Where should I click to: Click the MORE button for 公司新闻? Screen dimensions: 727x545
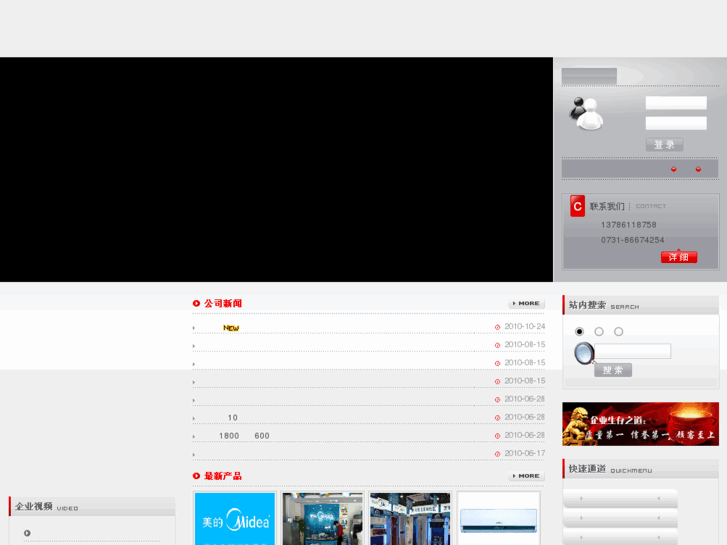526,303
